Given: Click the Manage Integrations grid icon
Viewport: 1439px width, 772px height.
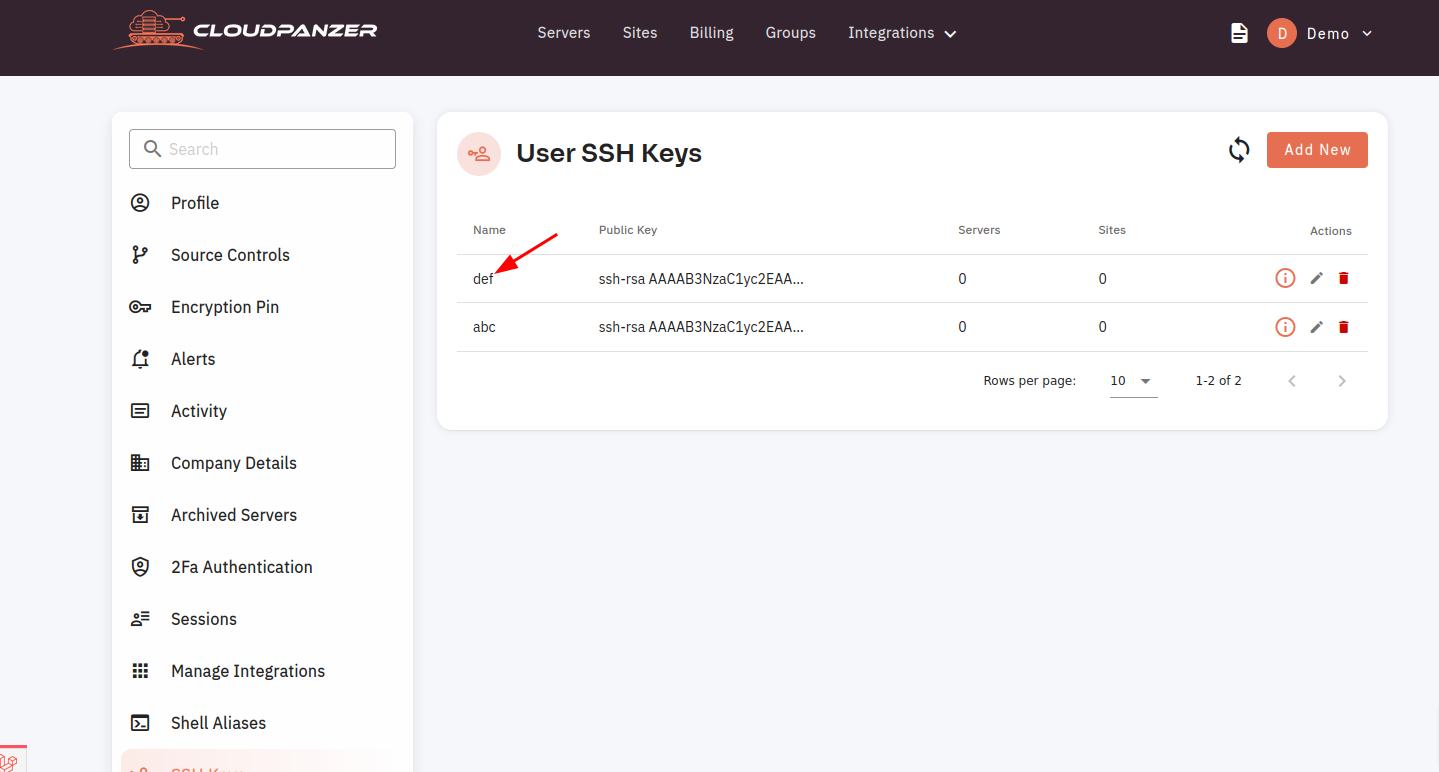Looking at the screenshot, I should [140, 671].
